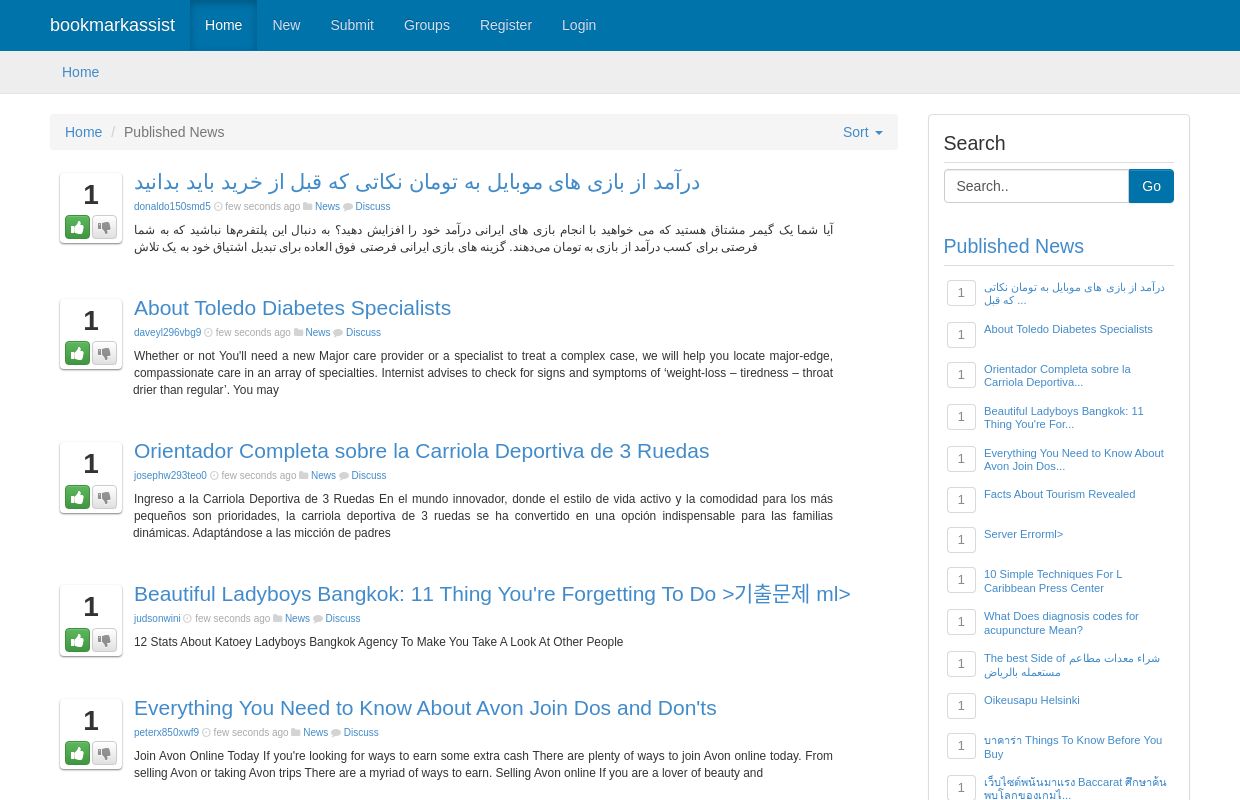Upvote the درآمد از بازی های موبایل article
The image size is (1240, 800).
coord(77,227)
